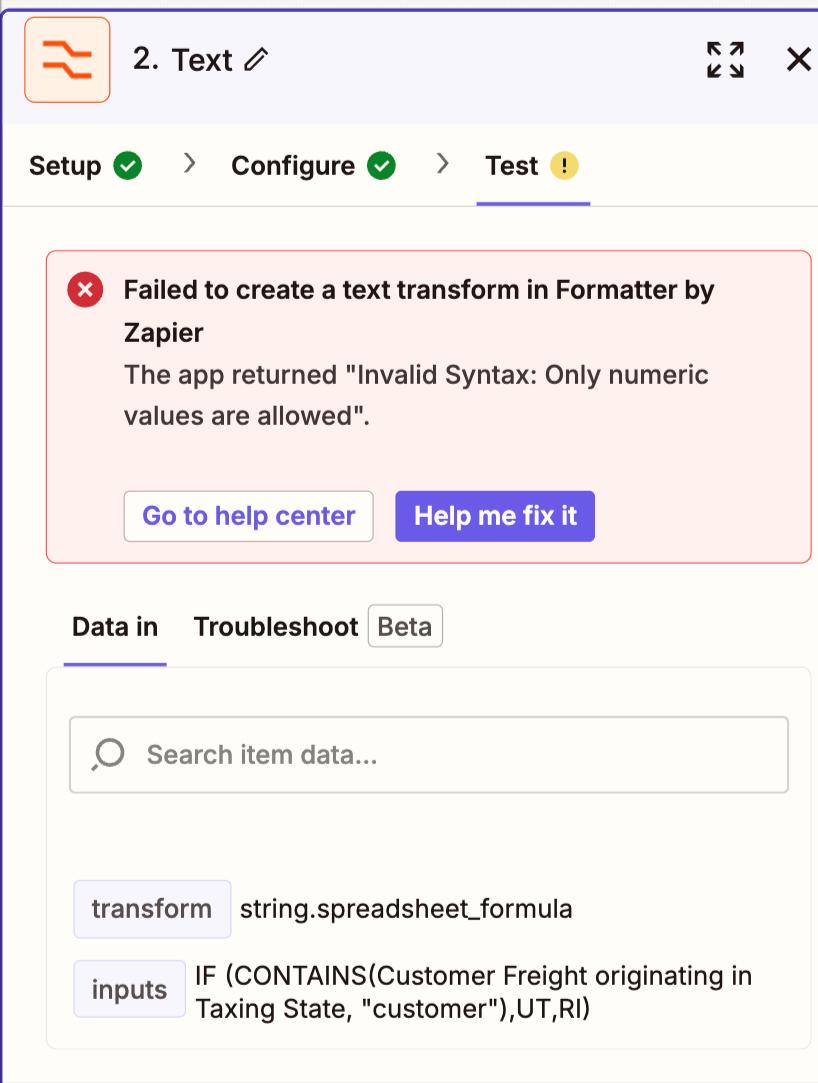The image size is (818, 1083).
Task: Switch to Data in tab
Action: point(115,627)
